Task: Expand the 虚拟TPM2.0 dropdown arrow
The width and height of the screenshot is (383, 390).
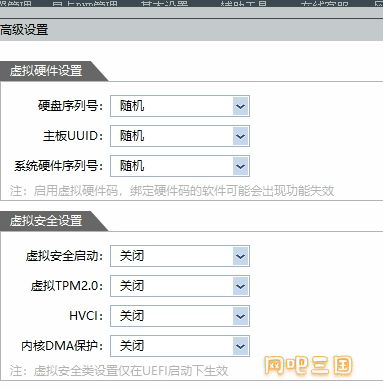Action: [241, 286]
